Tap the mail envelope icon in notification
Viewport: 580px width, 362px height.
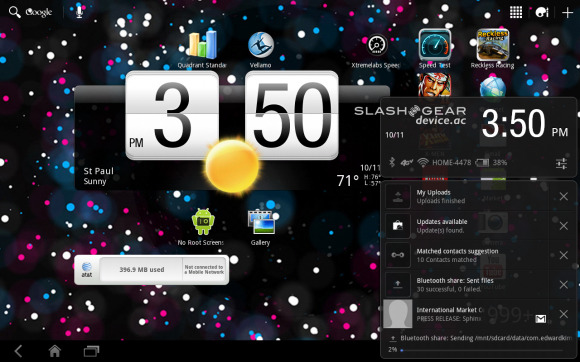(540, 318)
